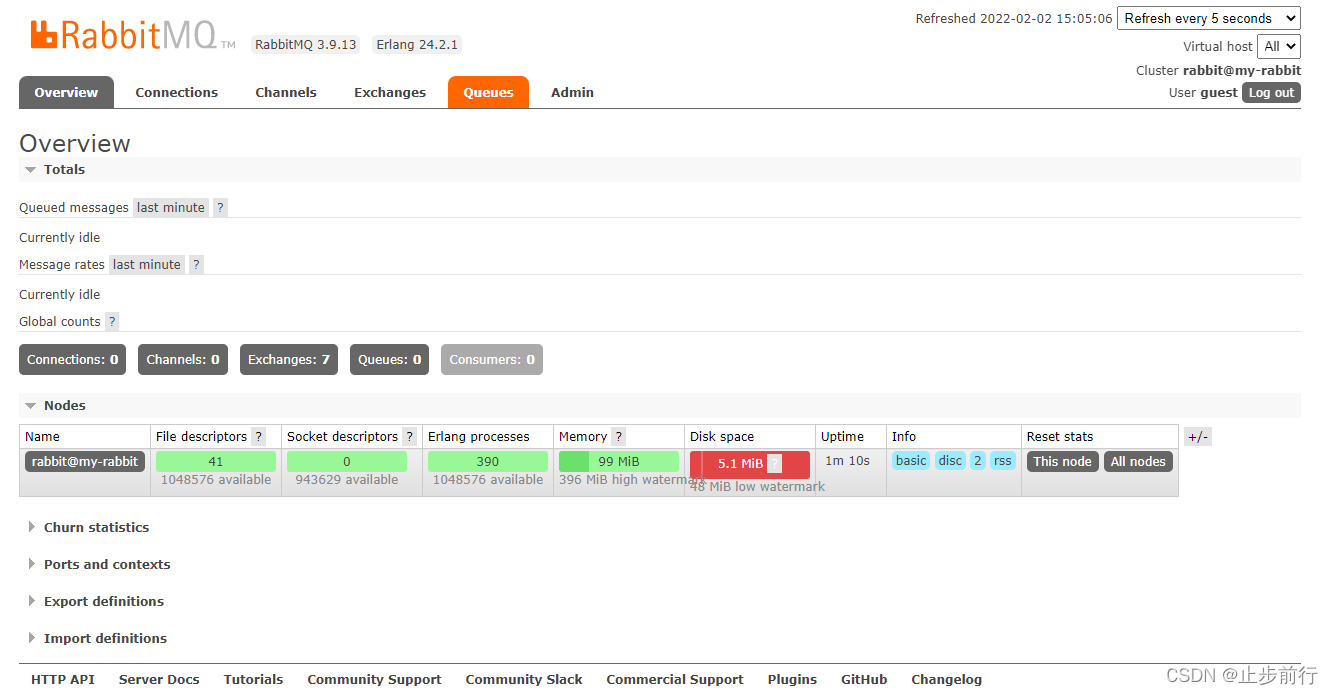Image resolution: width=1333 pixels, height=695 pixels.
Task: Click the Erlang processes 390 bar
Action: pyautogui.click(x=488, y=462)
